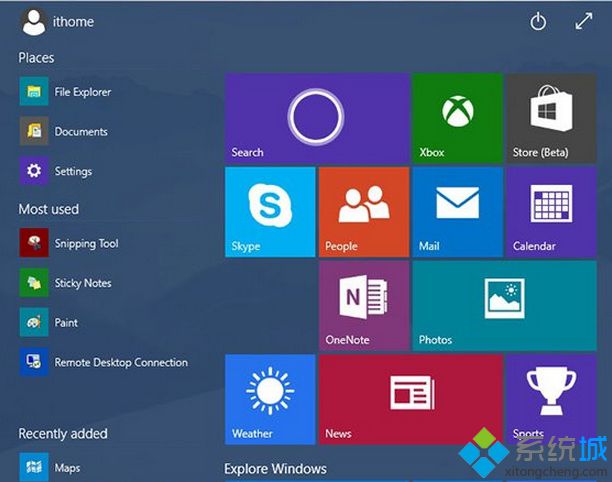Click the Explore Windows group heading
This screenshot has width=612, height=482.
(x=275, y=468)
